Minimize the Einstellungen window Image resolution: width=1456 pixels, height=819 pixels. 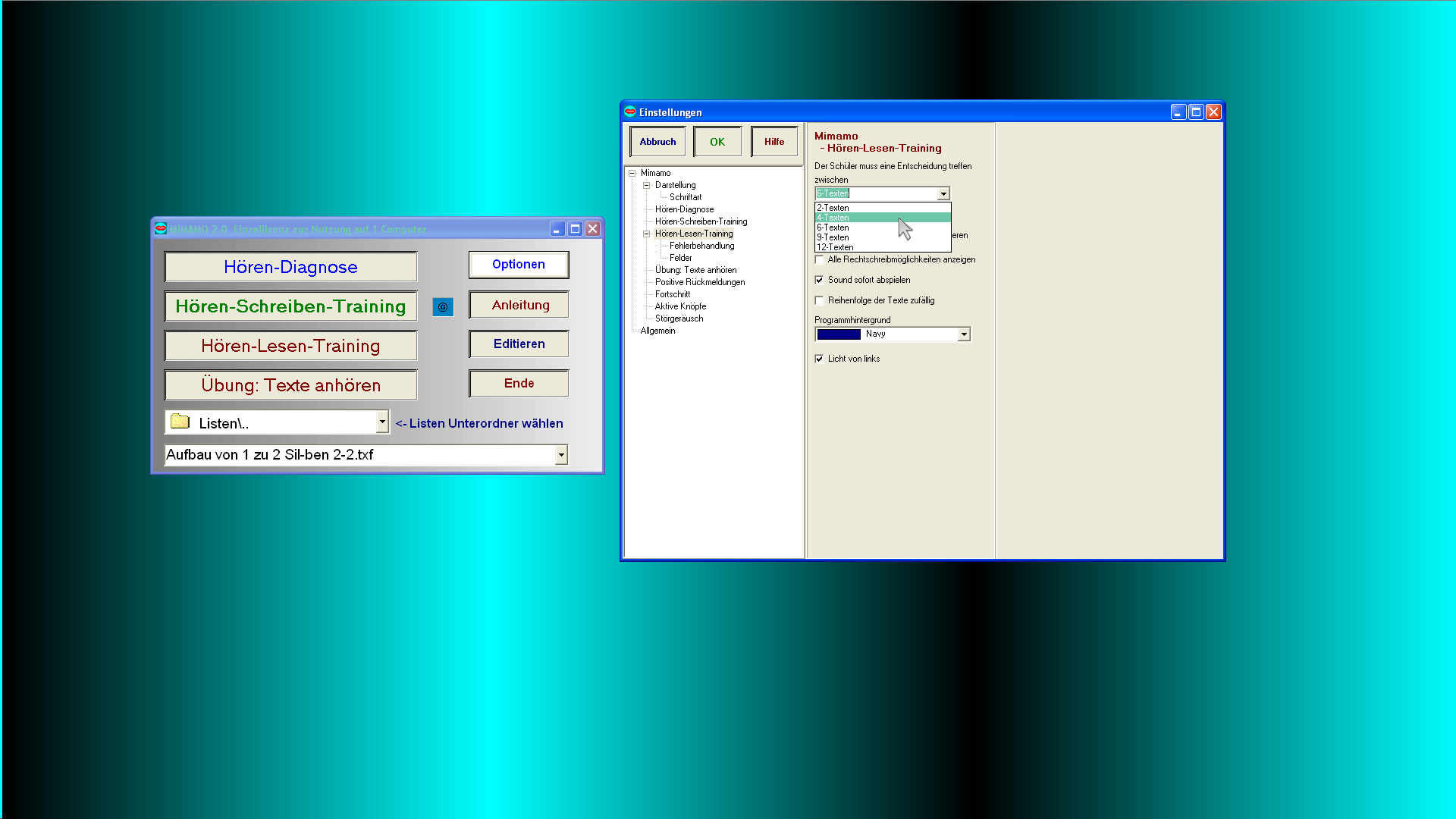(1178, 112)
